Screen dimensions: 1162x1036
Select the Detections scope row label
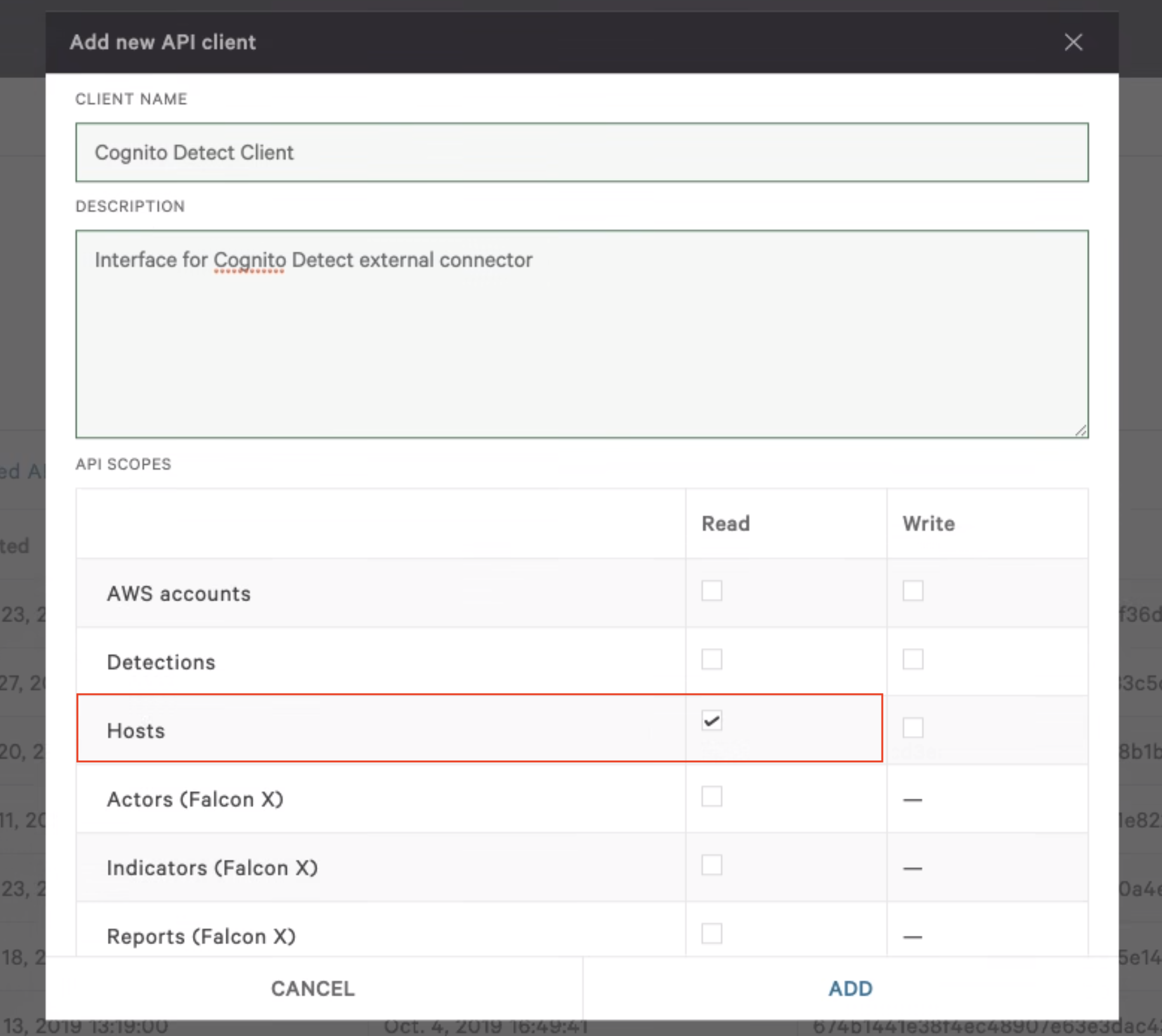pos(161,661)
